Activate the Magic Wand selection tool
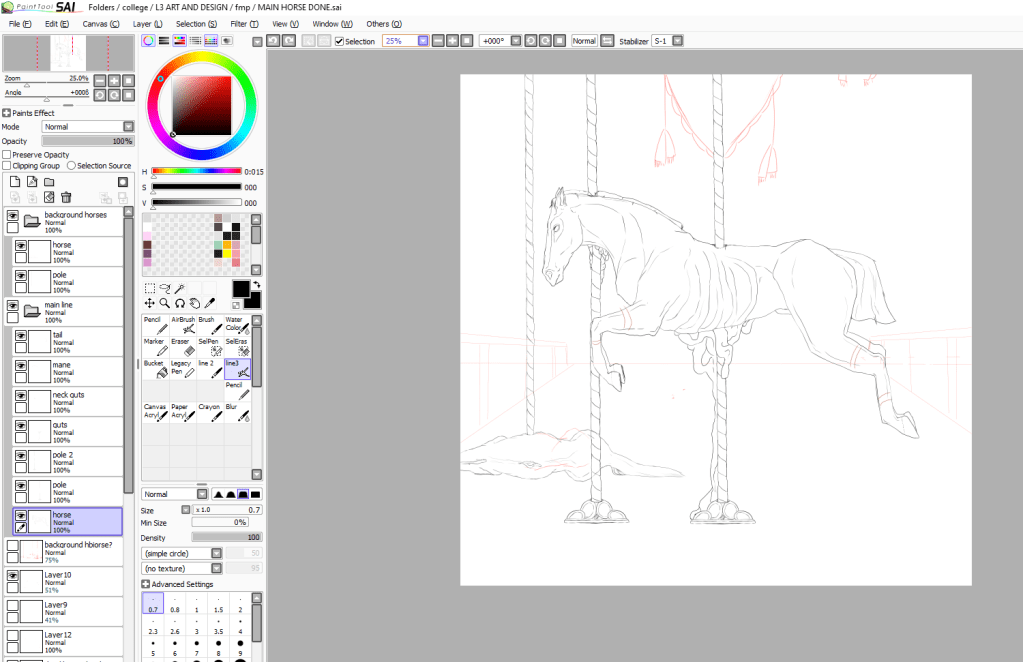Image resolution: width=1023 pixels, height=662 pixels. pyautogui.click(x=182, y=287)
